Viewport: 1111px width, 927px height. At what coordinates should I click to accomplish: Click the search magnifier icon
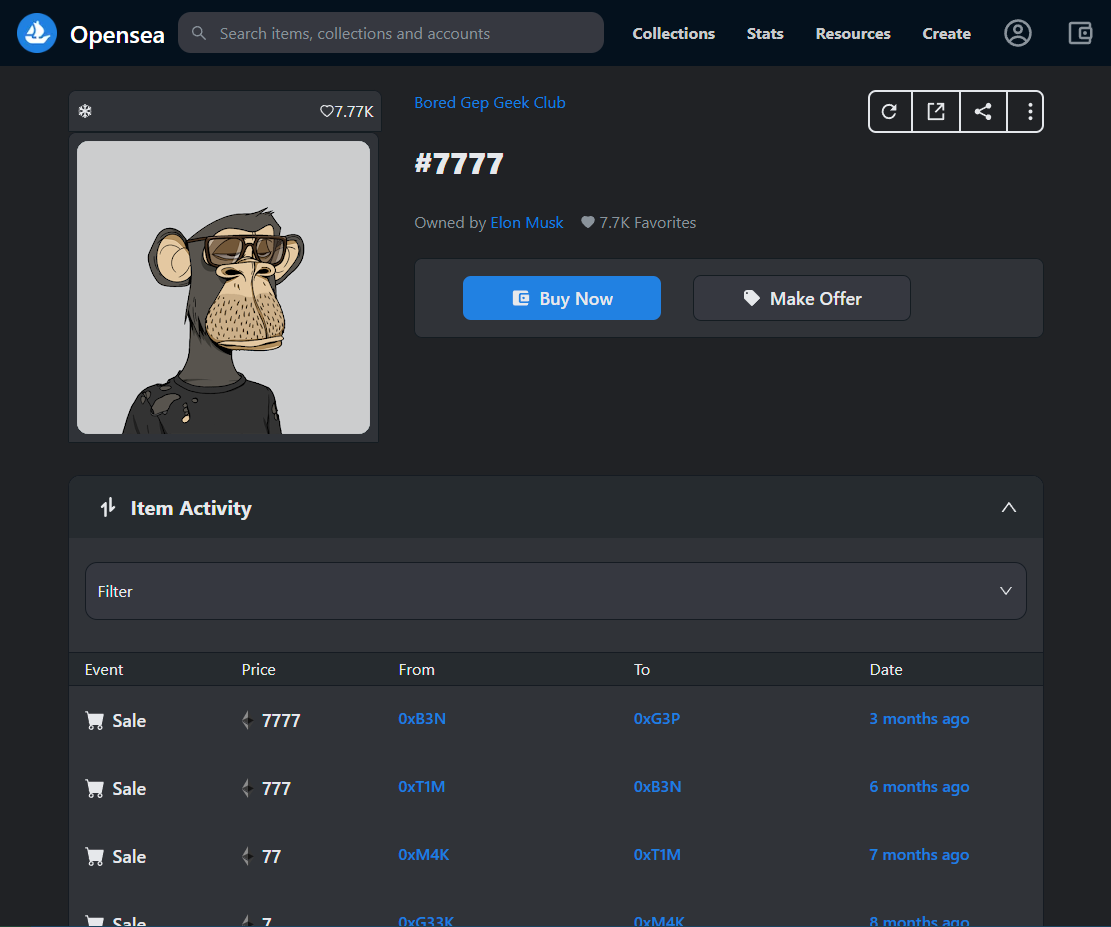coord(199,33)
